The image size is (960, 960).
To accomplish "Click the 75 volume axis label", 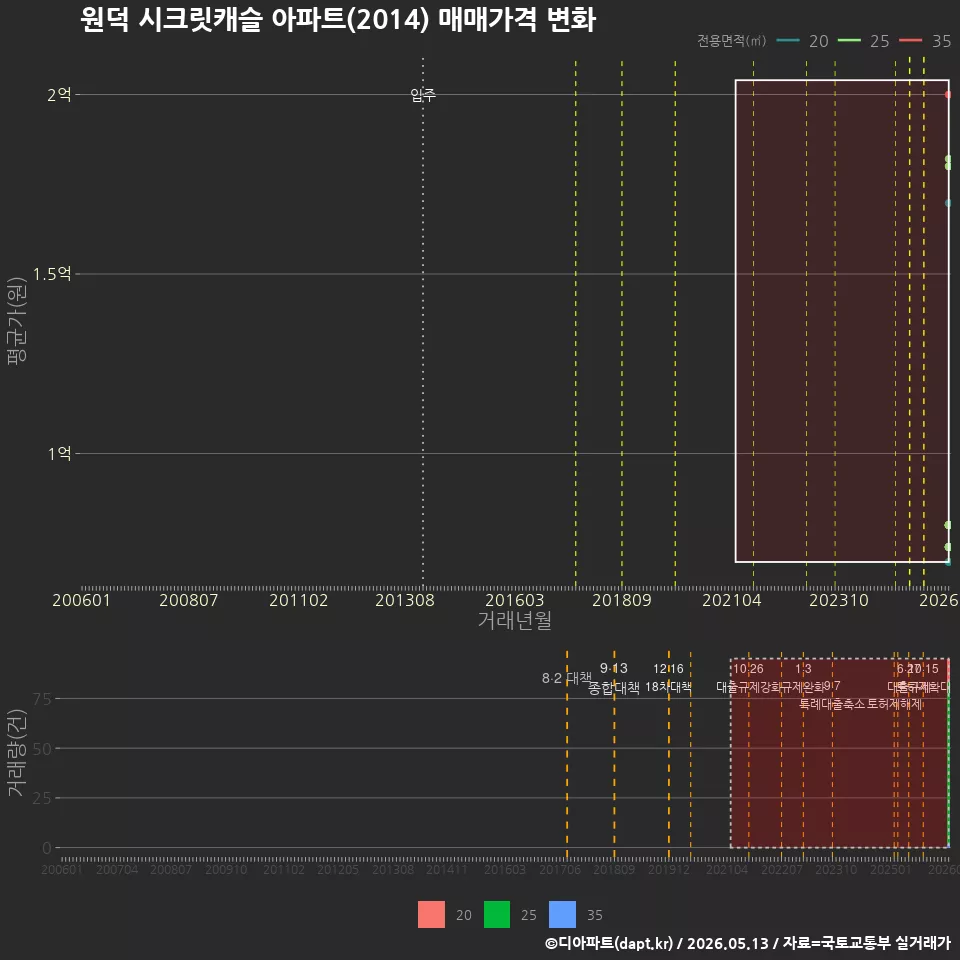I will [x=42, y=699].
